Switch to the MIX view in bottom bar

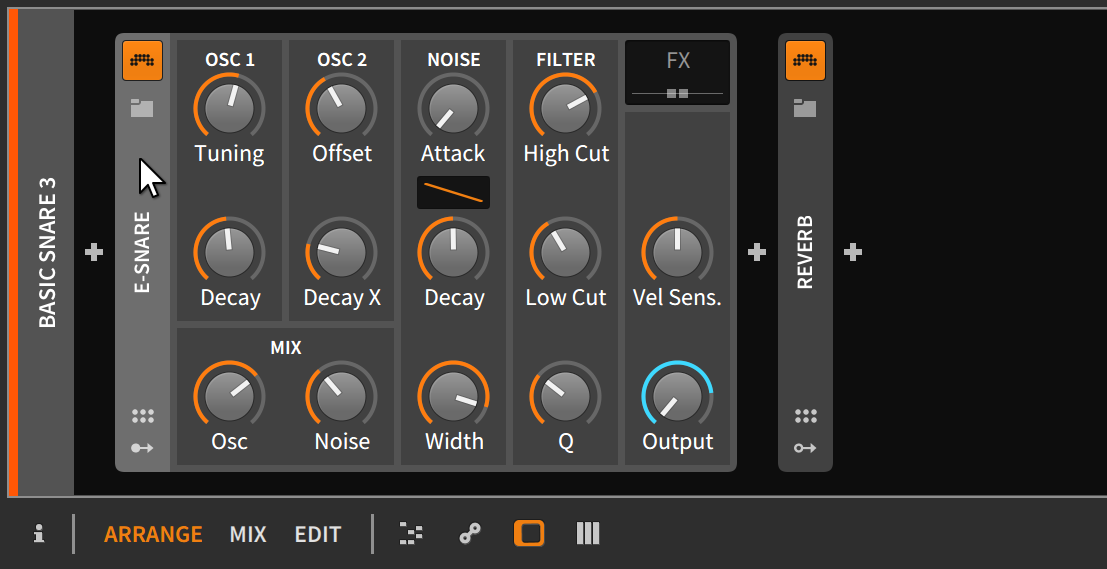(x=248, y=534)
